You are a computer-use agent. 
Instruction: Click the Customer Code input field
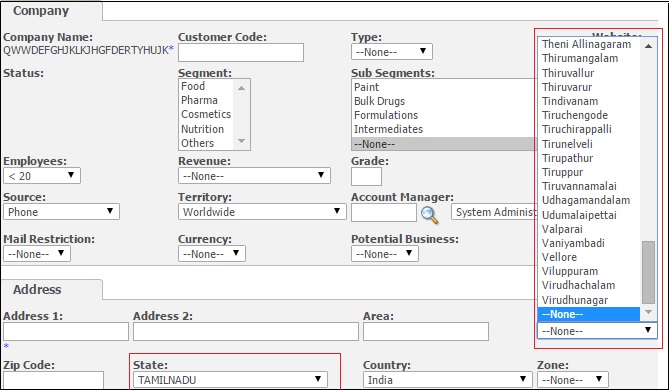pos(241,52)
